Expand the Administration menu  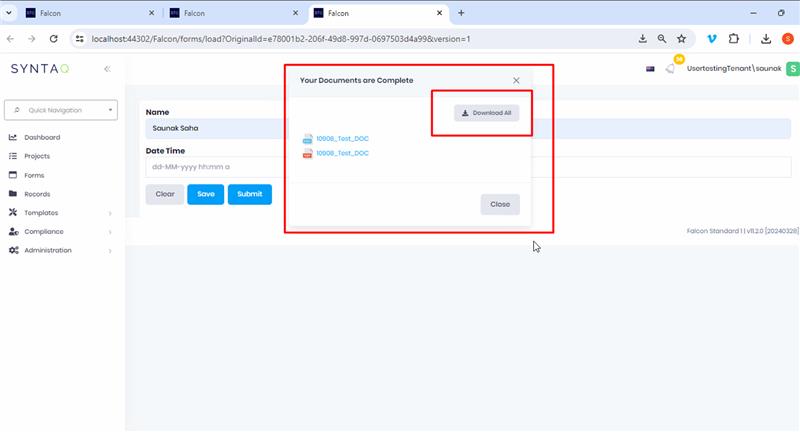point(48,250)
